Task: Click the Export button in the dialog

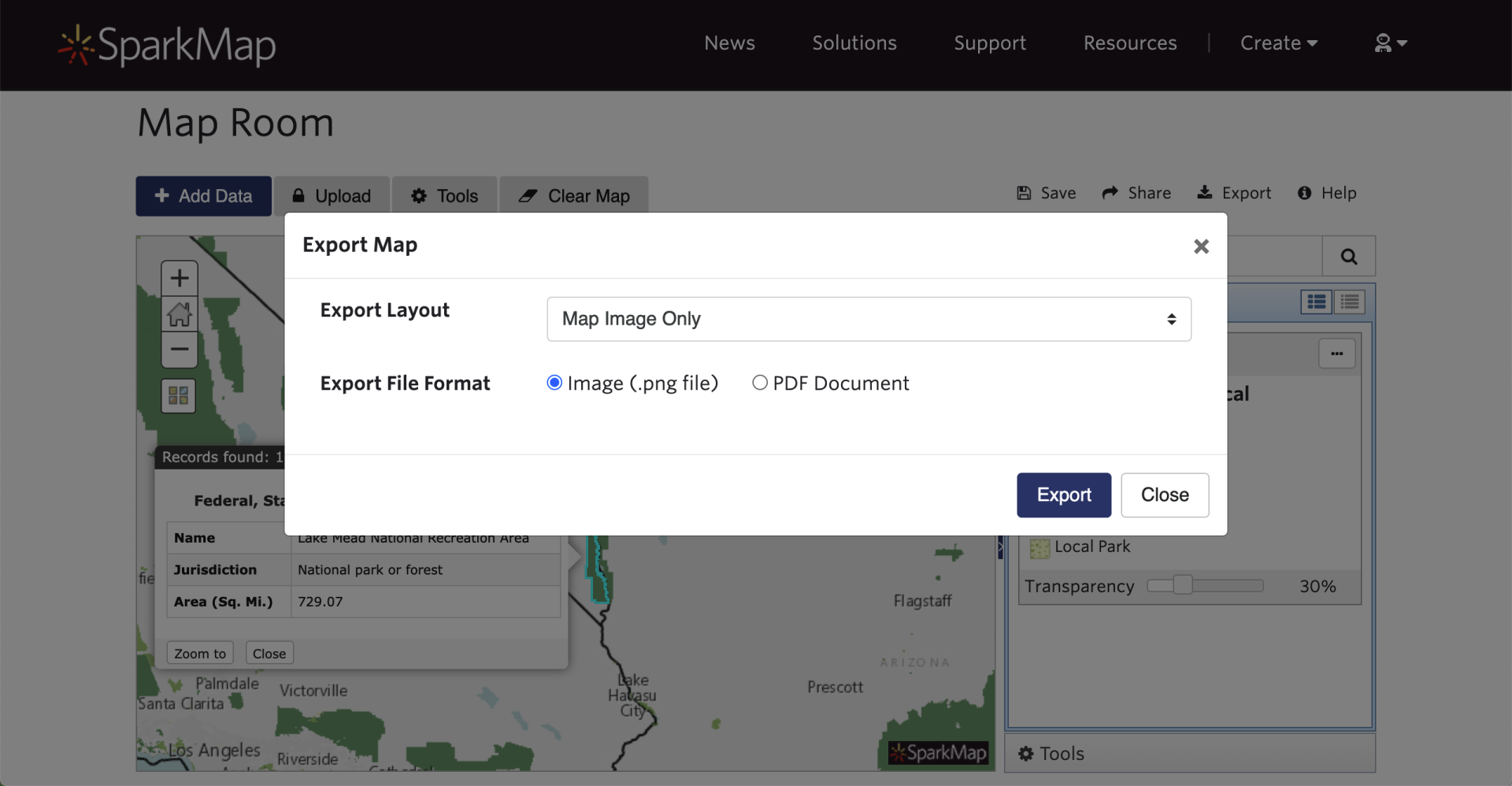Action: pyautogui.click(x=1063, y=495)
